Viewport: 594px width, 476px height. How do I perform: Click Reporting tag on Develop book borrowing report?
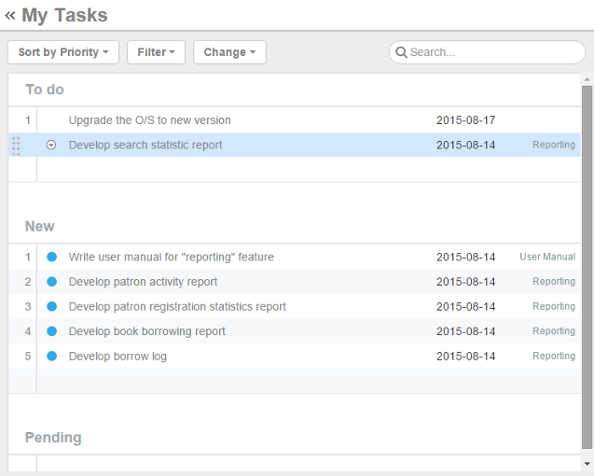coord(554,331)
